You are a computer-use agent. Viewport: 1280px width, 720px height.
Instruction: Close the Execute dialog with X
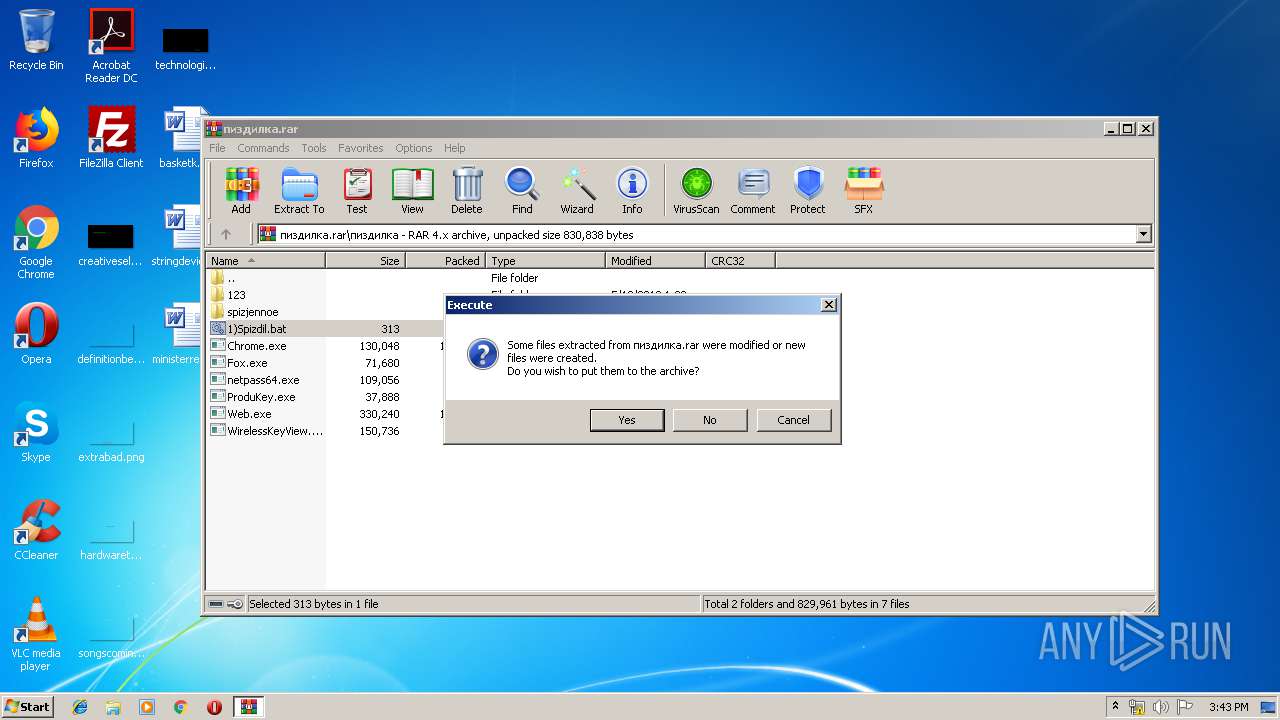coord(829,305)
